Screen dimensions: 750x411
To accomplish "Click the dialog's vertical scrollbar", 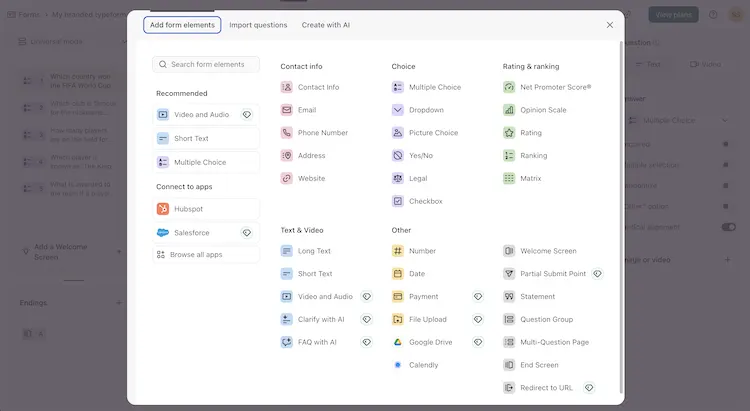I will coord(621,218).
